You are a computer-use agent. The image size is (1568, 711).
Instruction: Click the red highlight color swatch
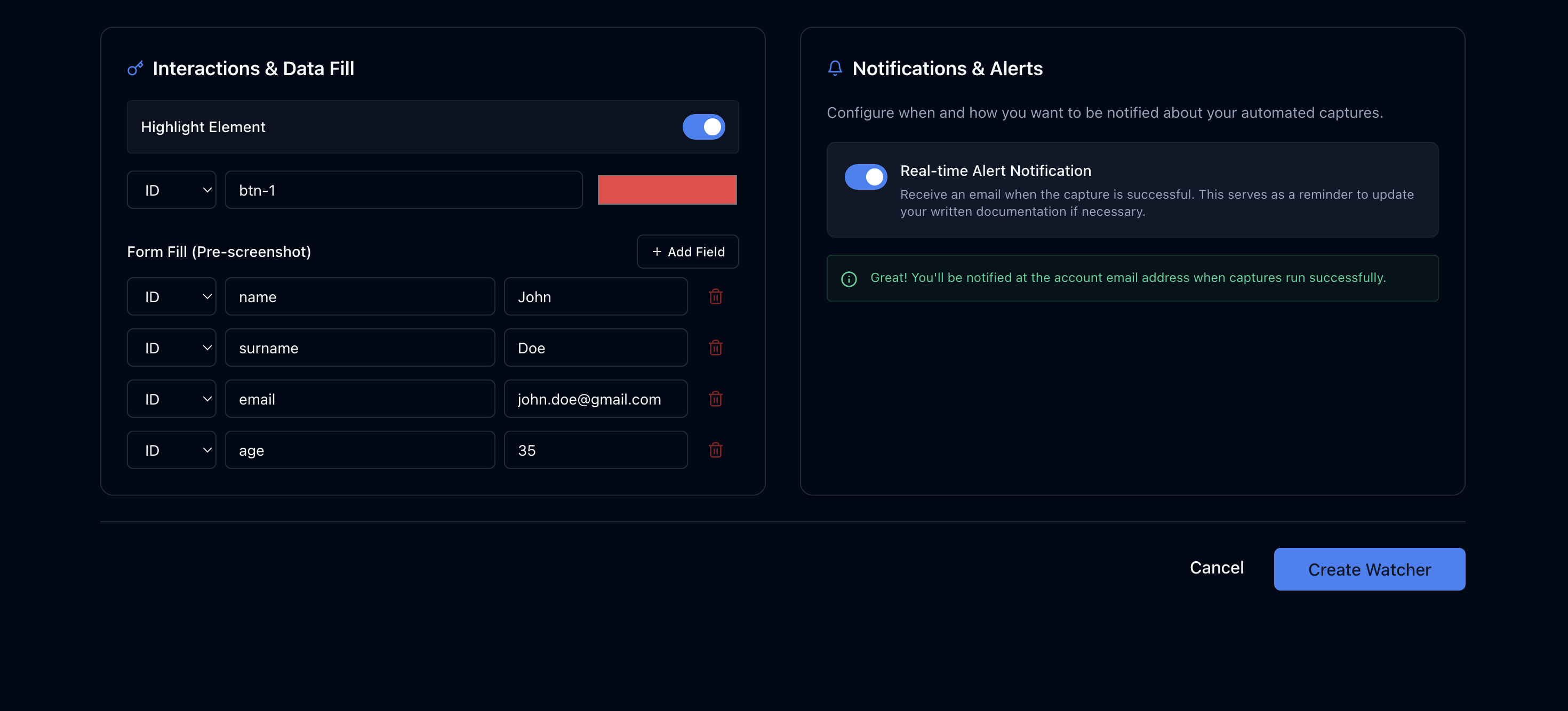667,190
